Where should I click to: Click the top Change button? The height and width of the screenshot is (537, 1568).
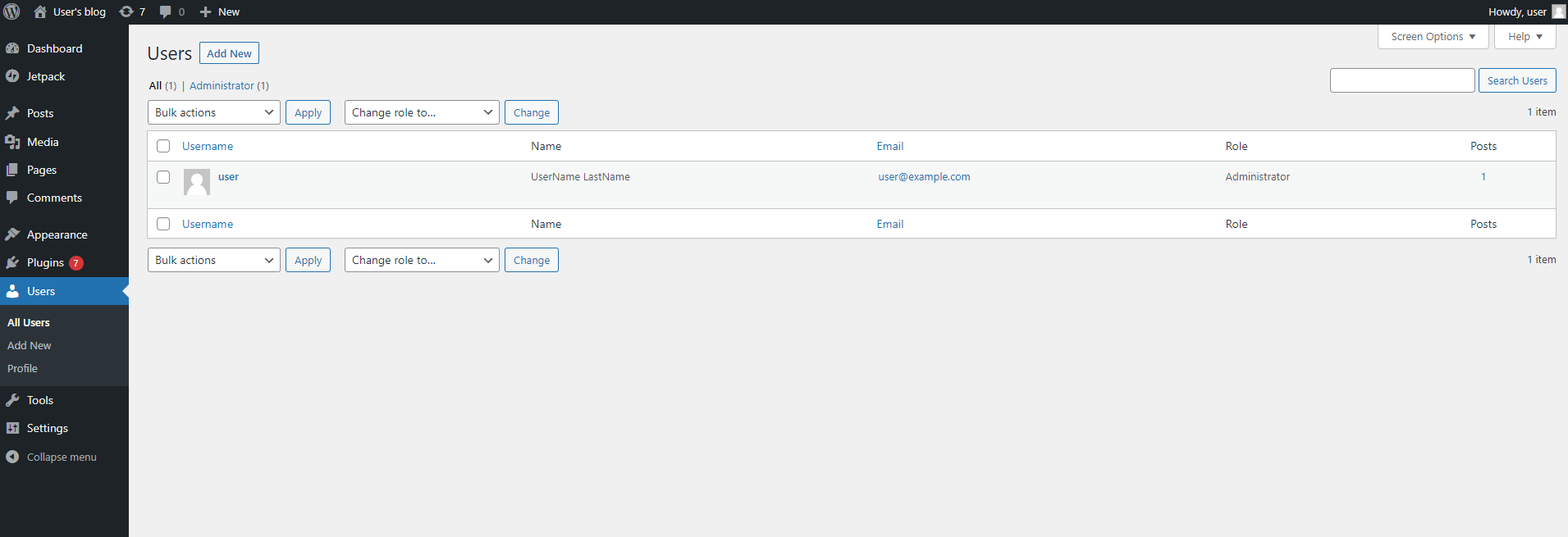(532, 112)
